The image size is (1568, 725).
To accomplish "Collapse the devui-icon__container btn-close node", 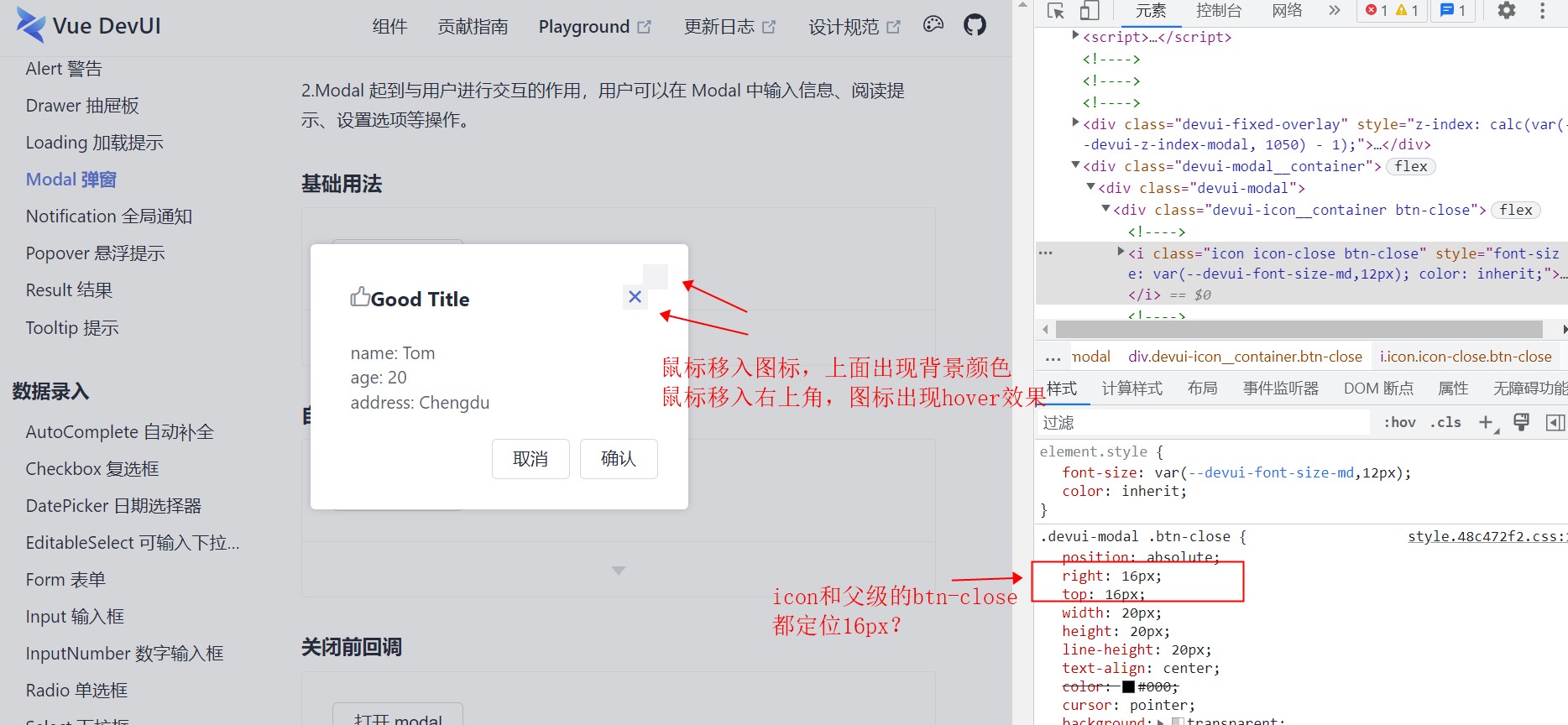I will 1105,209.
